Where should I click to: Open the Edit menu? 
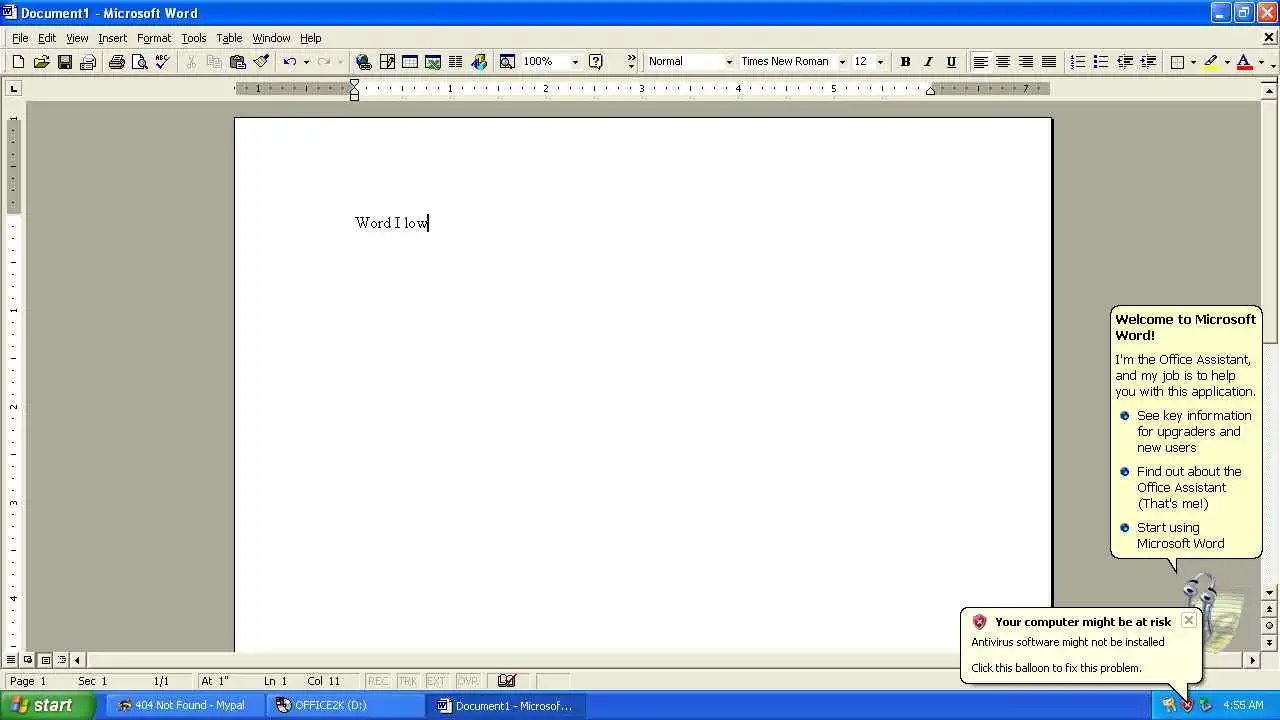[47, 38]
